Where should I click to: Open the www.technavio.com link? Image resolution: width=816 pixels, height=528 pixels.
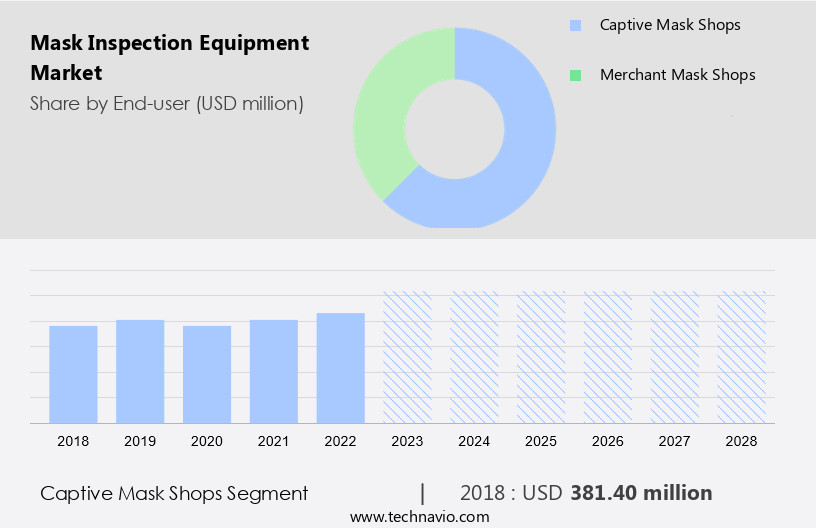pos(420,517)
